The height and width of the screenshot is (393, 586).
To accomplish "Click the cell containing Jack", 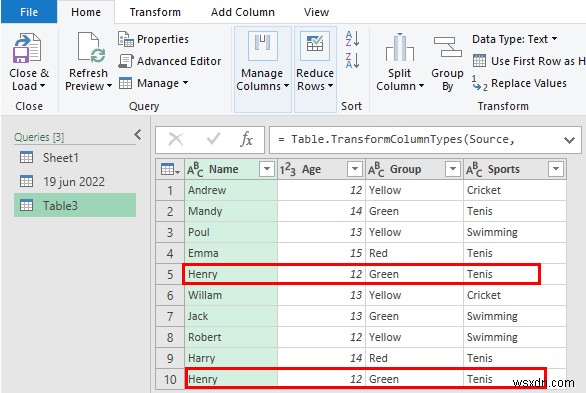I will point(231,316).
